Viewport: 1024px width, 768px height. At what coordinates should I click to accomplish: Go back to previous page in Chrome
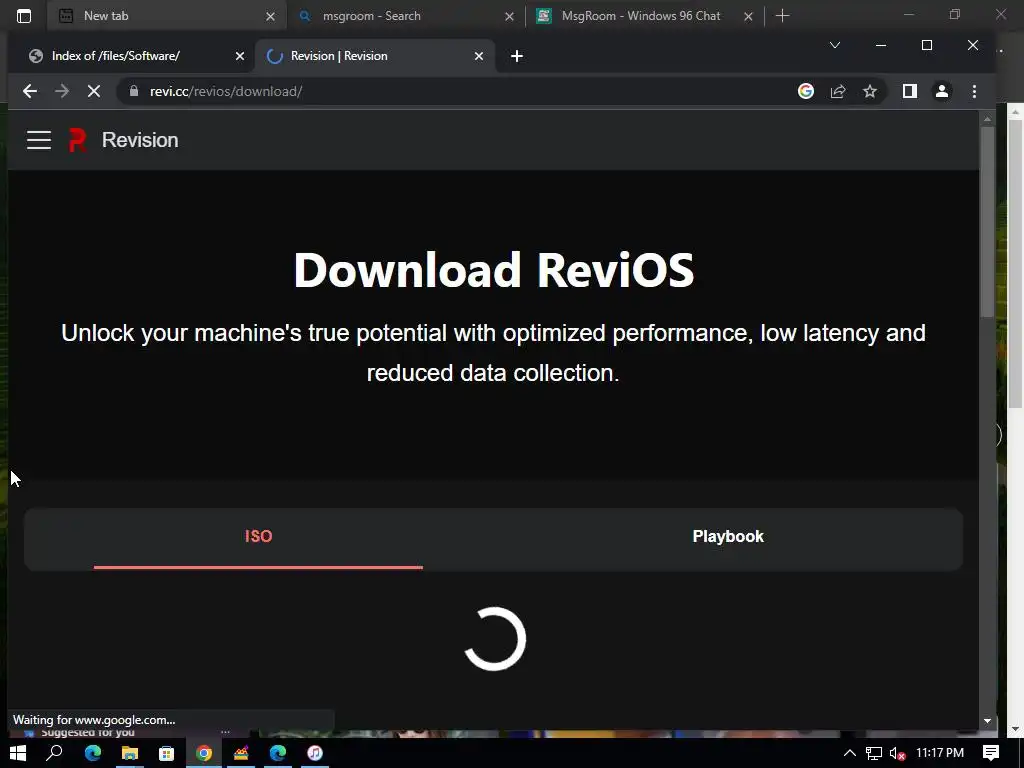[29, 91]
